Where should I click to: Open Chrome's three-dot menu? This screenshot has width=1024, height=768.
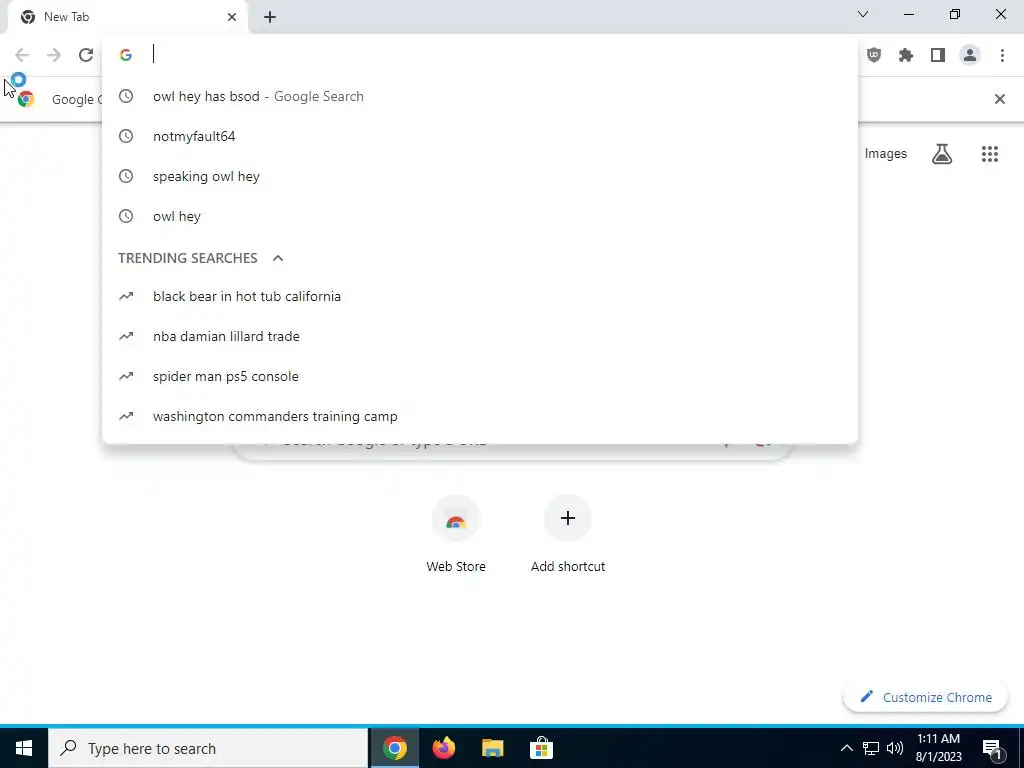coord(1002,55)
